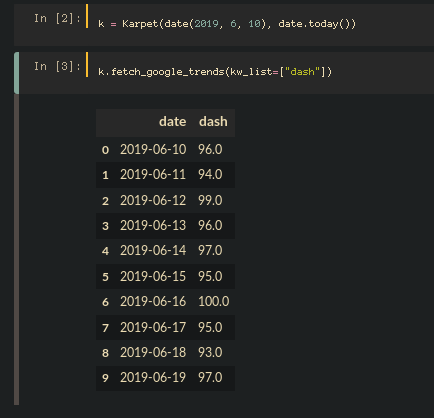Select date cell 2019-06-12
This screenshot has width=434, height=418.
tap(153, 200)
